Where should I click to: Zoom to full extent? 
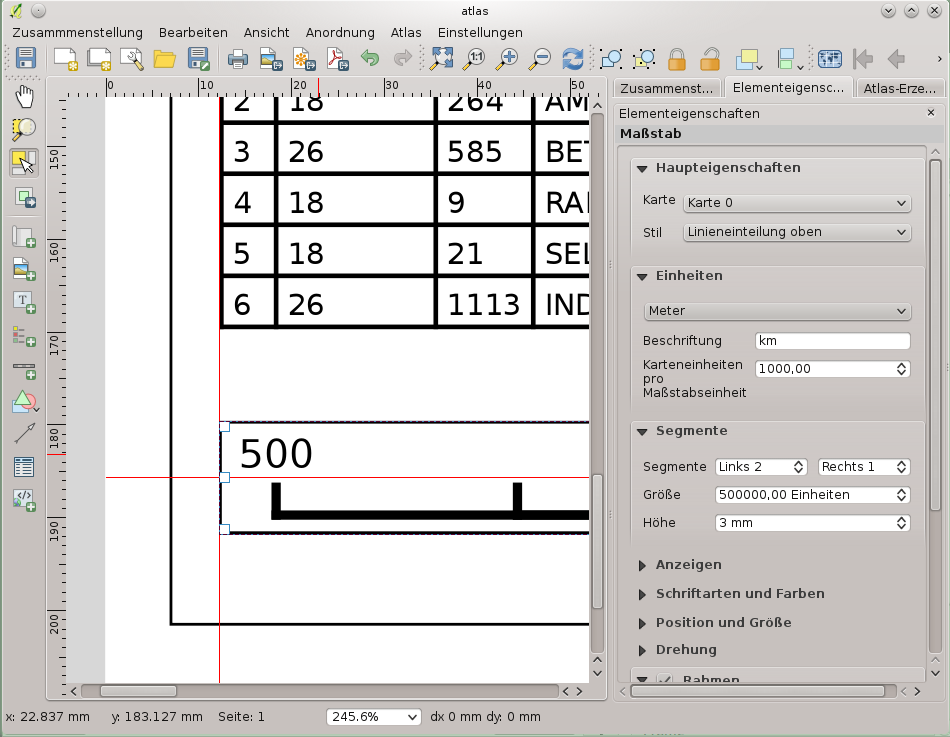pos(442,59)
